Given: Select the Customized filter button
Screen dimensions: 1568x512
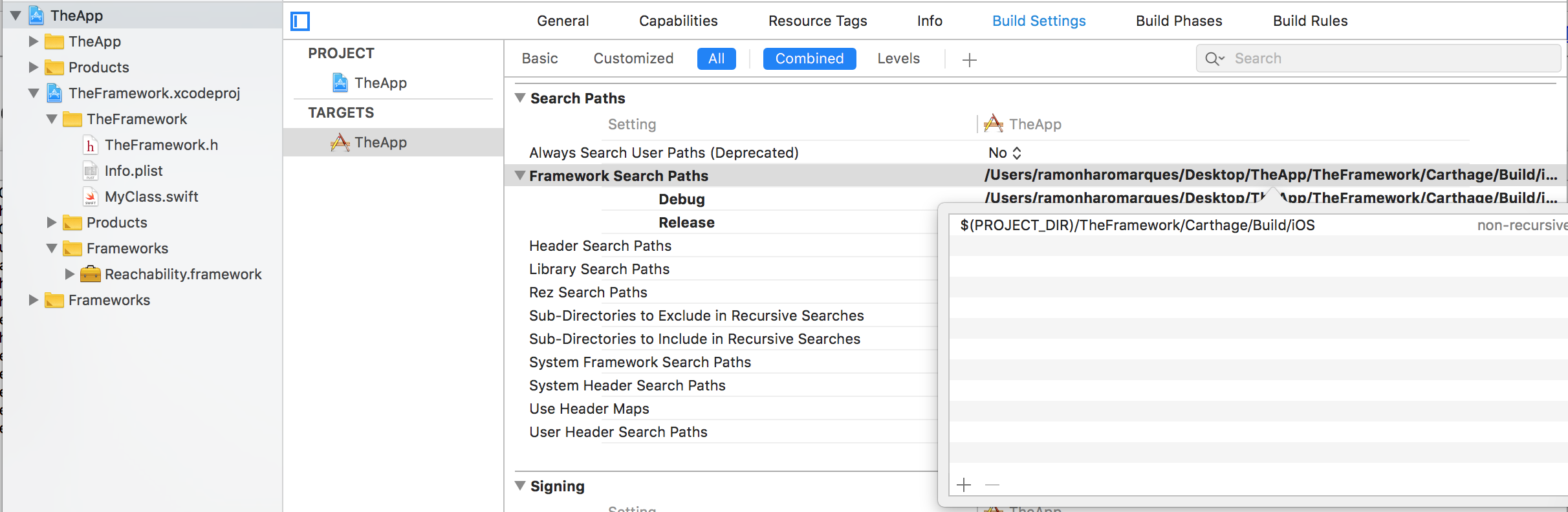Looking at the screenshot, I should [633, 59].
